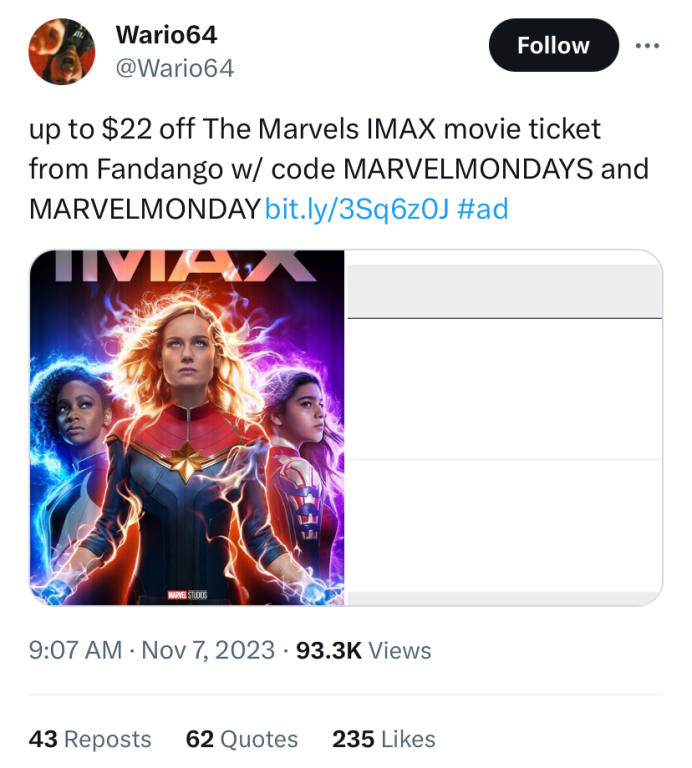Open the more options ellipsis menu
This screenshot has width=692, height=768.
pyautogui.click(x=648, y=45)
